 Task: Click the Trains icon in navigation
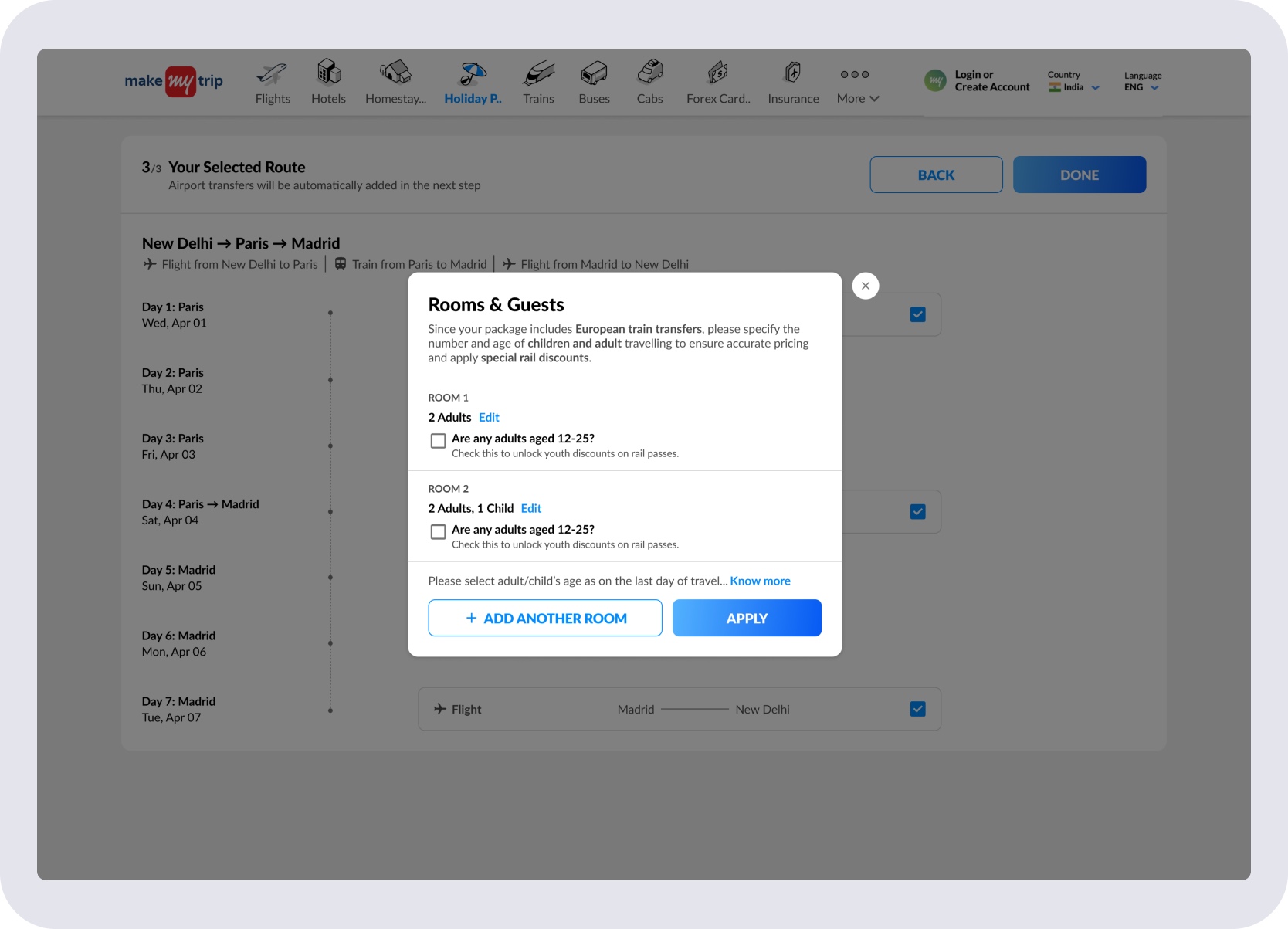click(538, 73)
